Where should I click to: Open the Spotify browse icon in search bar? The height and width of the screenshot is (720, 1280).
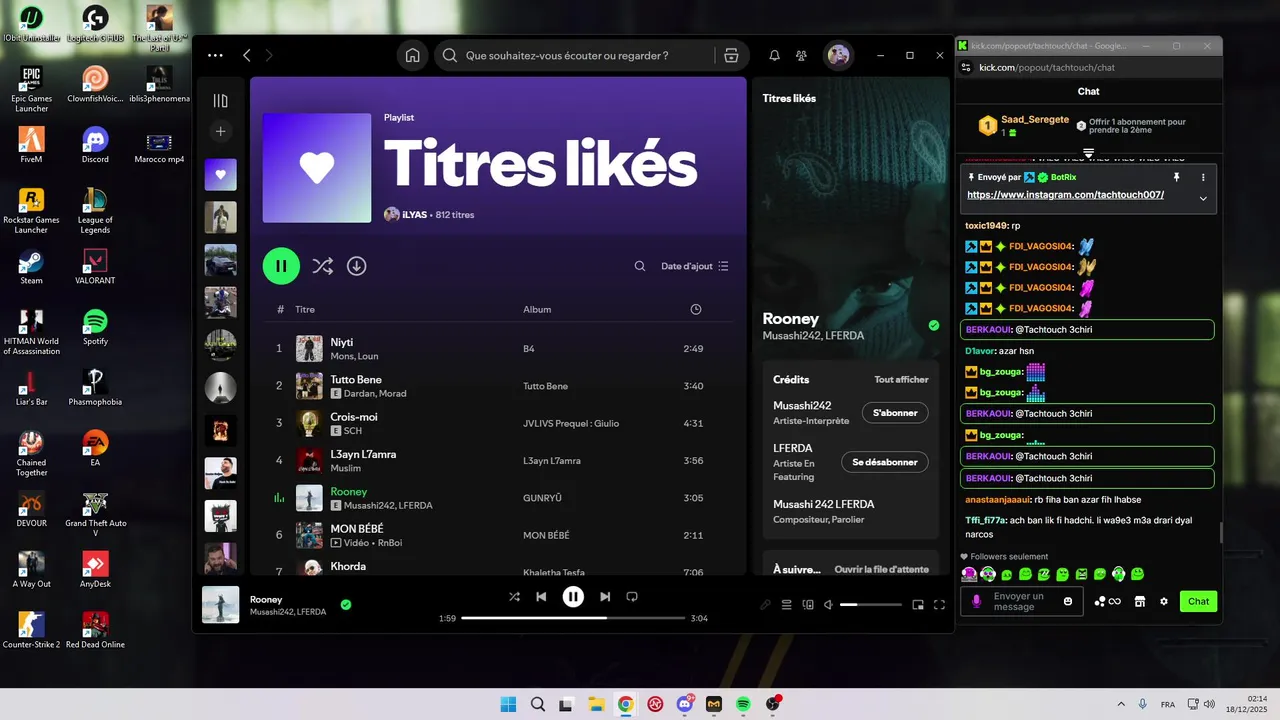point(731,56)
